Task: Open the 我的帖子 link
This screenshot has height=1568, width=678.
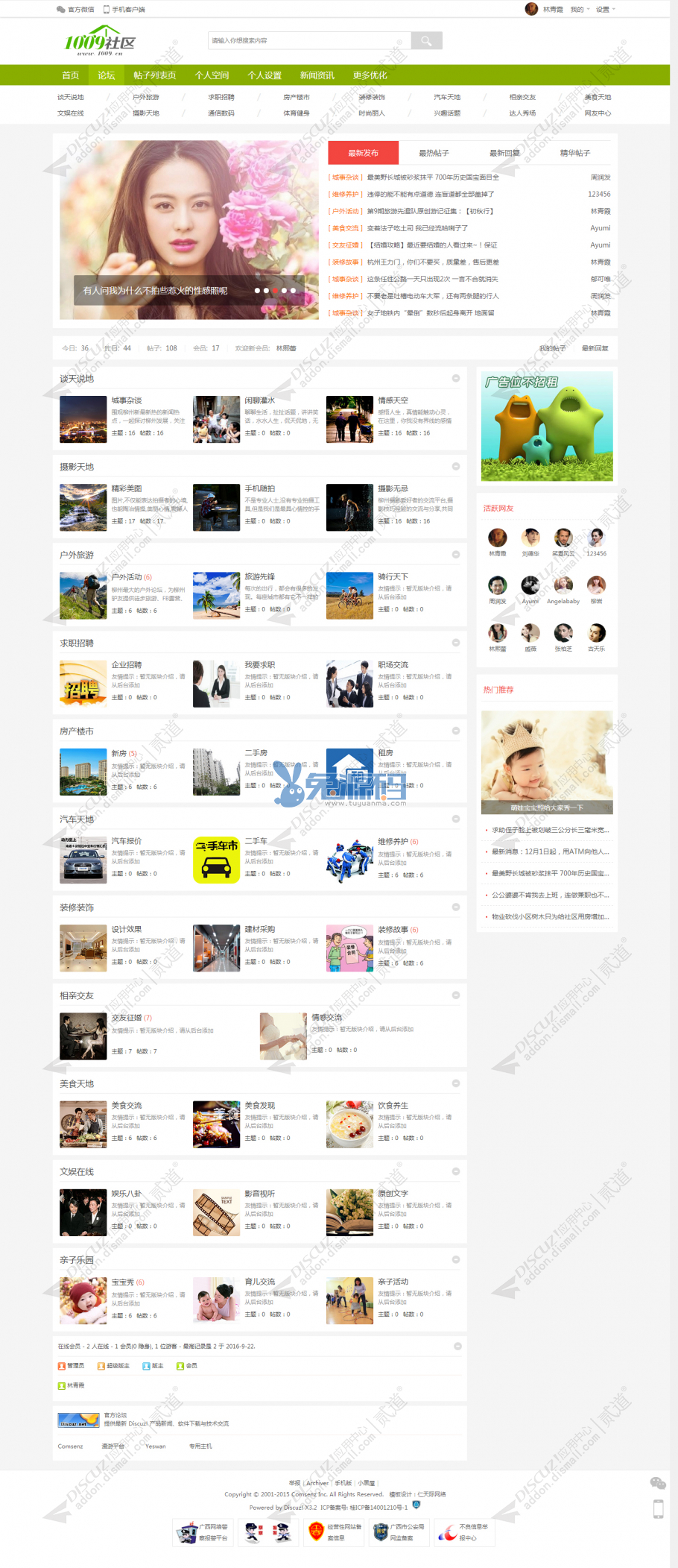Action: tap(553, 348)
